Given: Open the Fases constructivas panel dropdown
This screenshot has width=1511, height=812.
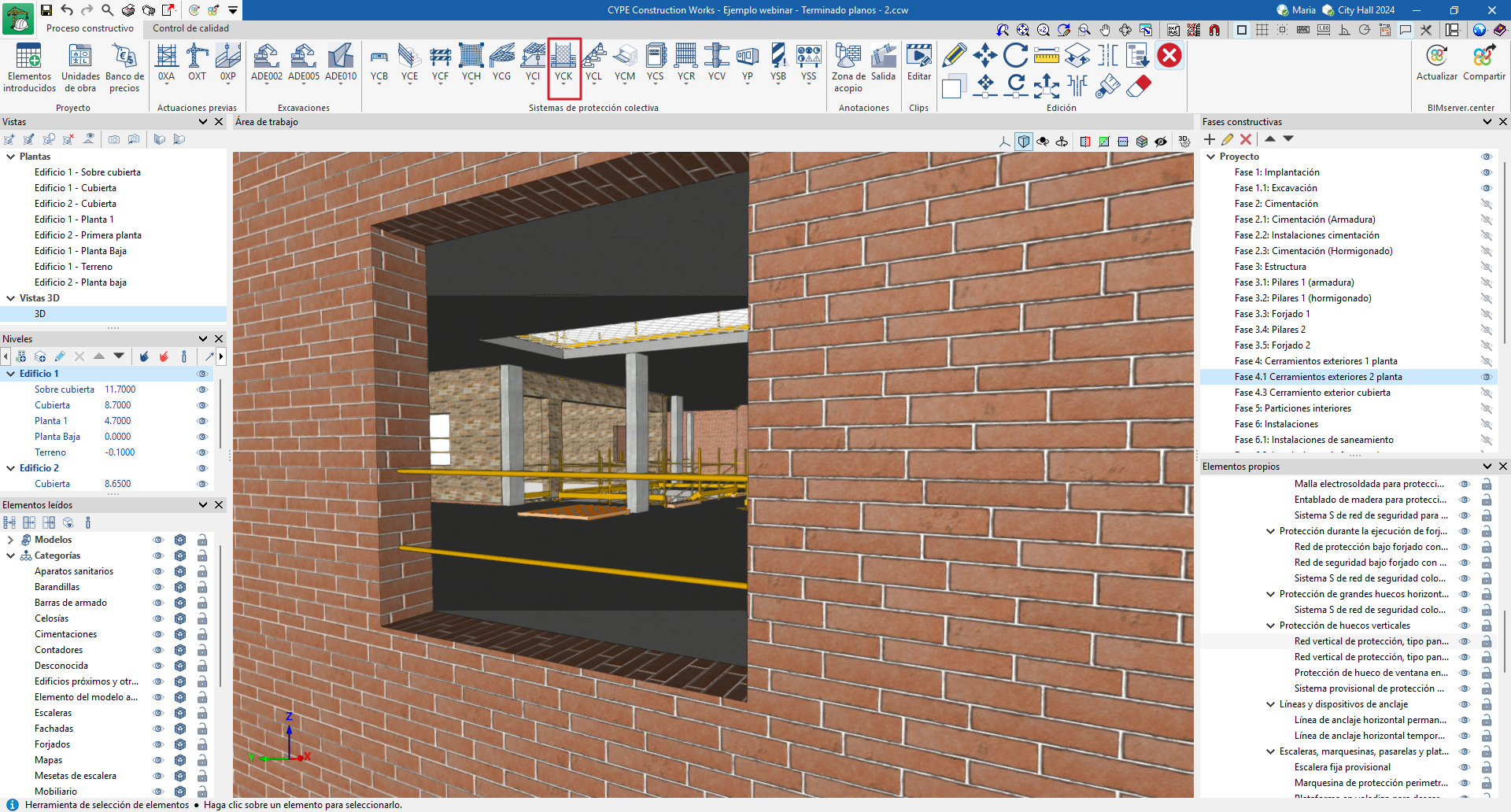Looking at the screenshot, I should pos(1487,122).
